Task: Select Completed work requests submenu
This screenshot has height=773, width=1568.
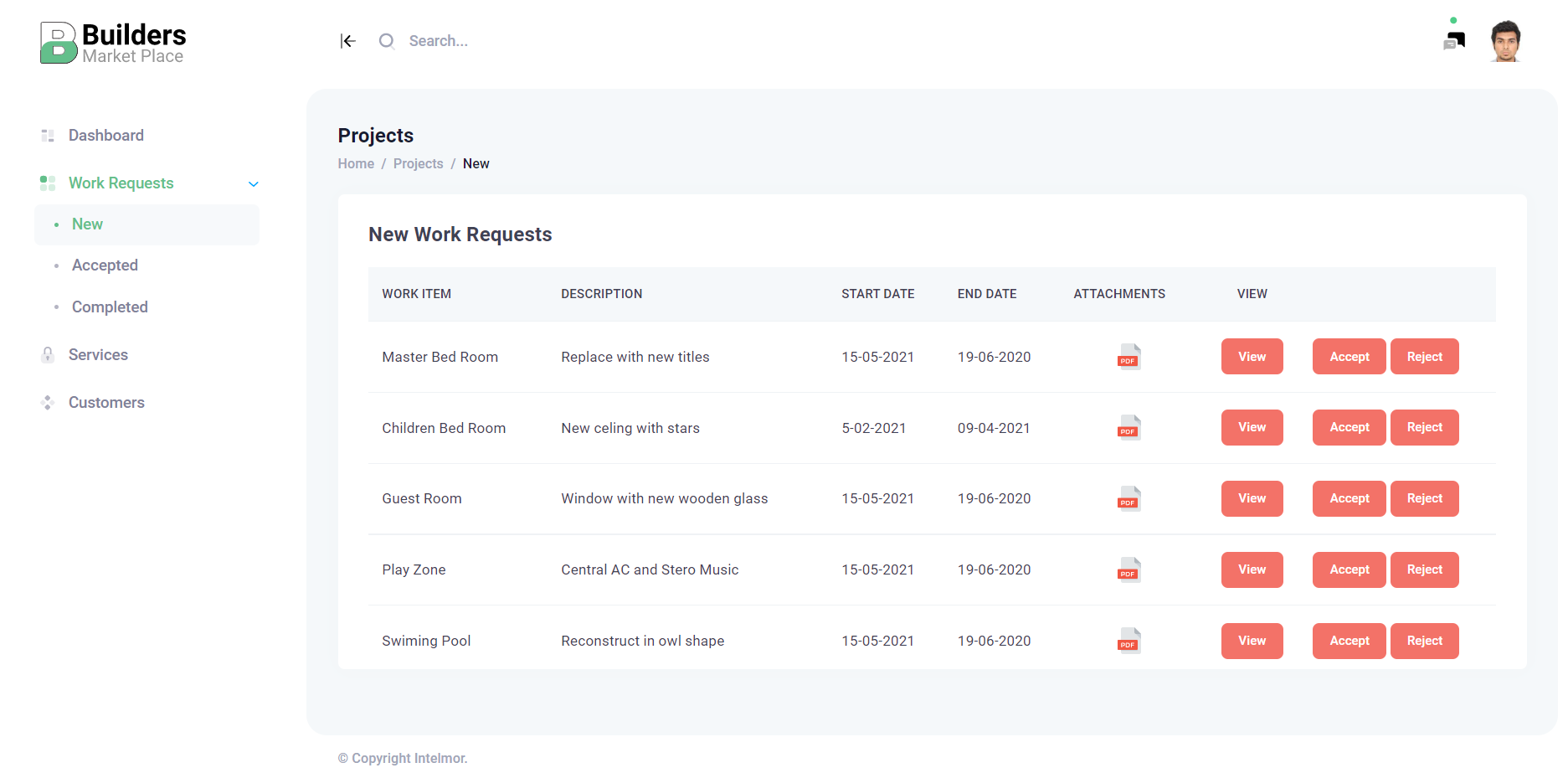Action: (x=110, y=307)
